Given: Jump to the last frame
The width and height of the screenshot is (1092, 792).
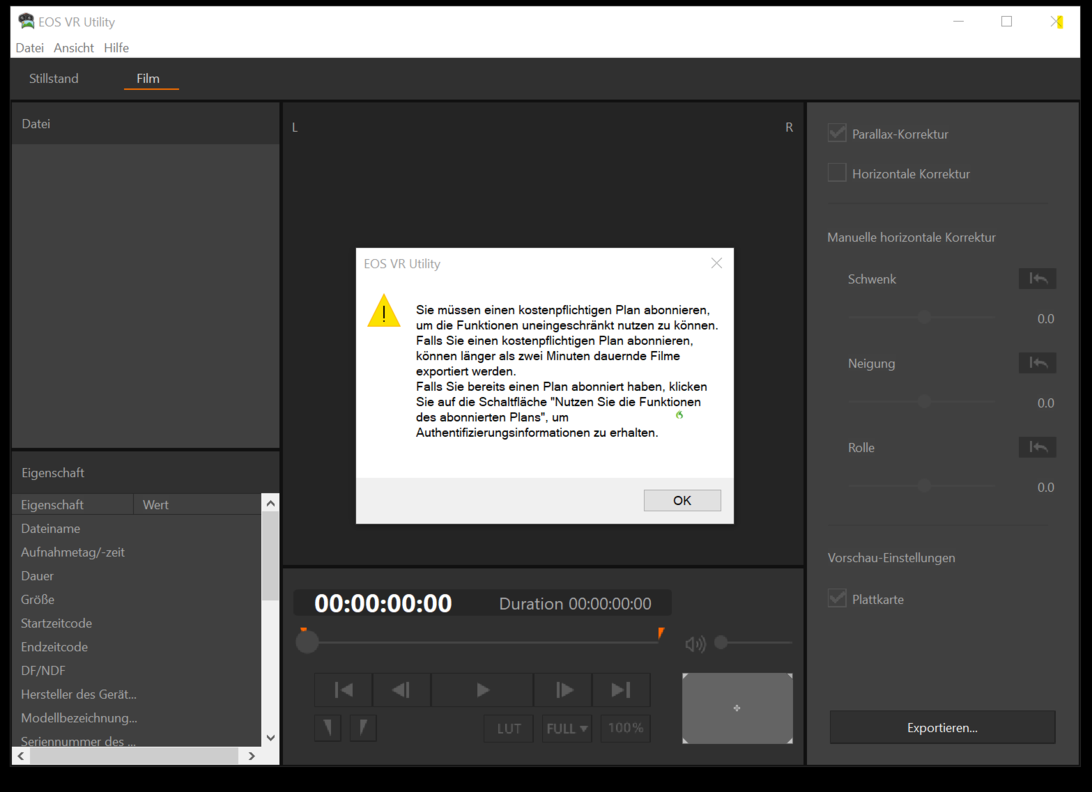Looking at the screenshot, I should pyautogui.click(x=621, y=690).
